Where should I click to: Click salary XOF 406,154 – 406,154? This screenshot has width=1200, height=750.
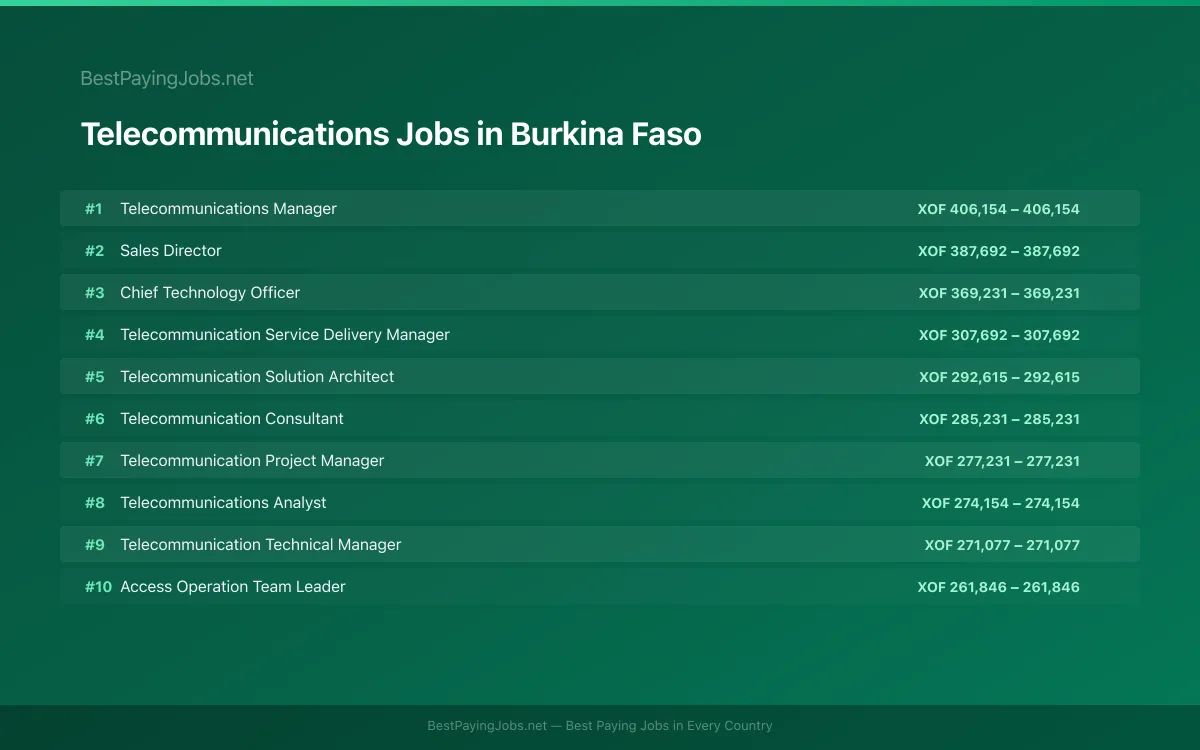pos(999,209)
